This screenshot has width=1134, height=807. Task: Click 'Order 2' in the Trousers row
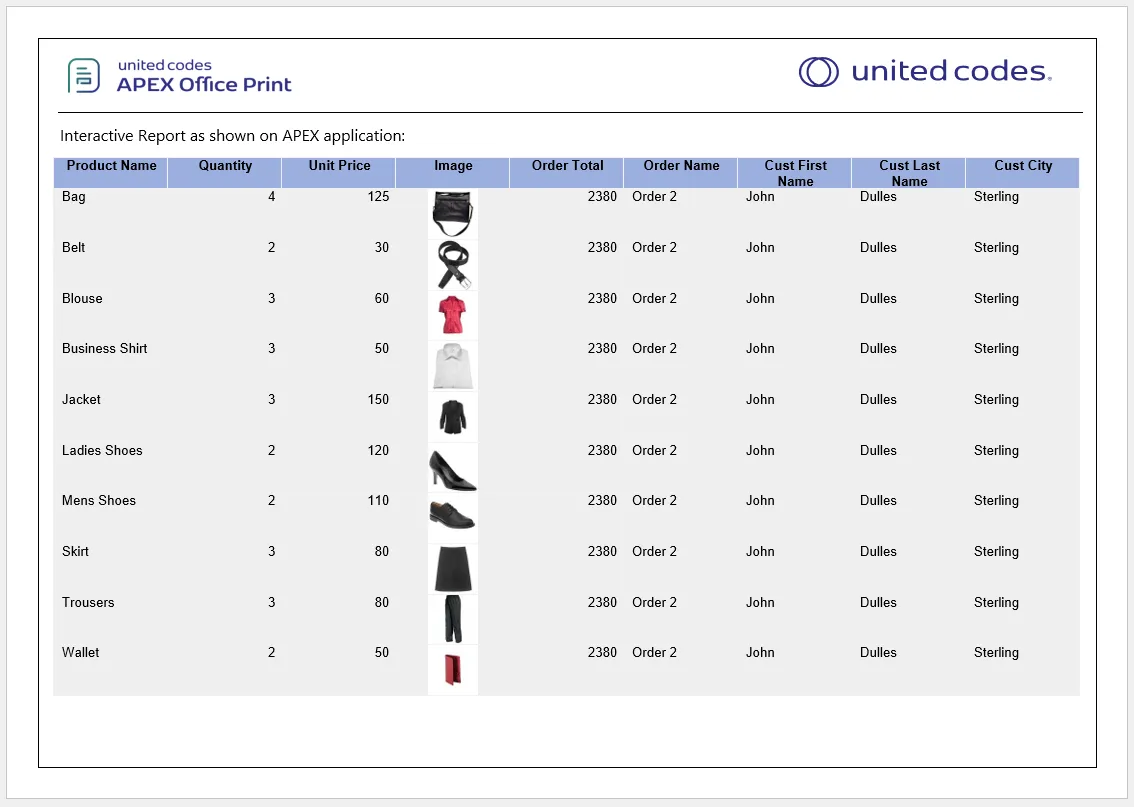click(x=655, y=602)
